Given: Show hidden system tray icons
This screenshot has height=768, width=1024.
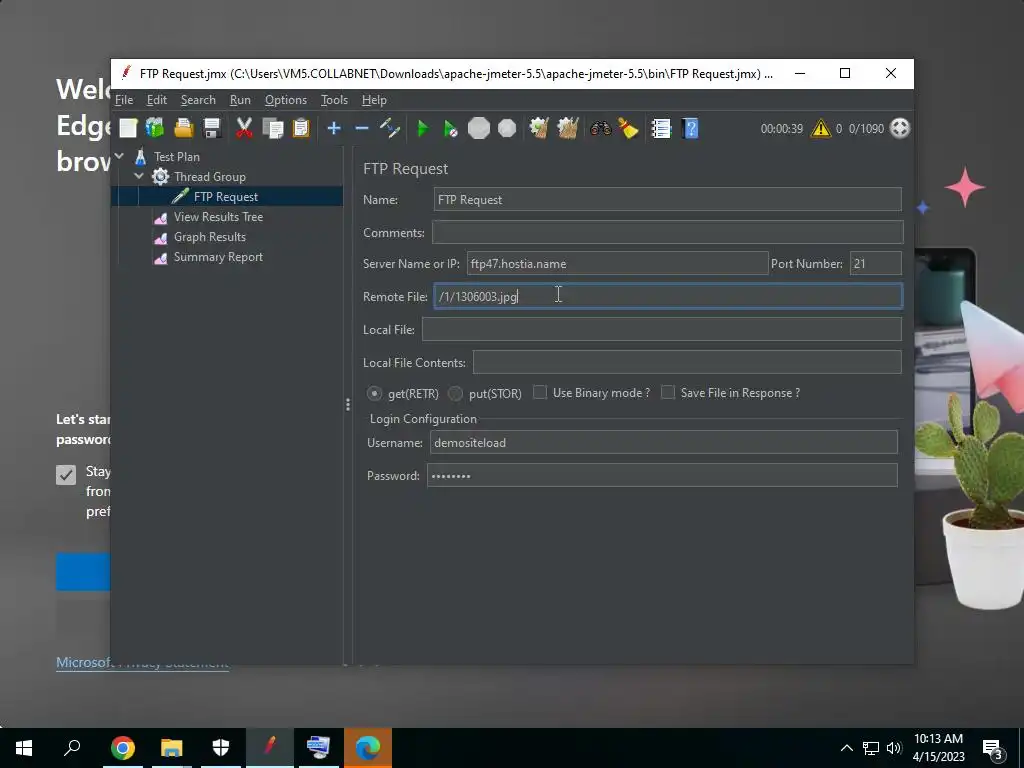Looking at the screenshot, I should 846,748.
